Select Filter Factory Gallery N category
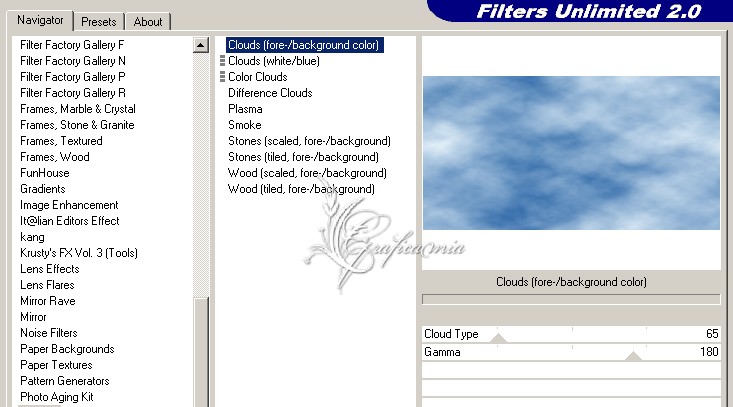The image size is (733, 407). 73,61
